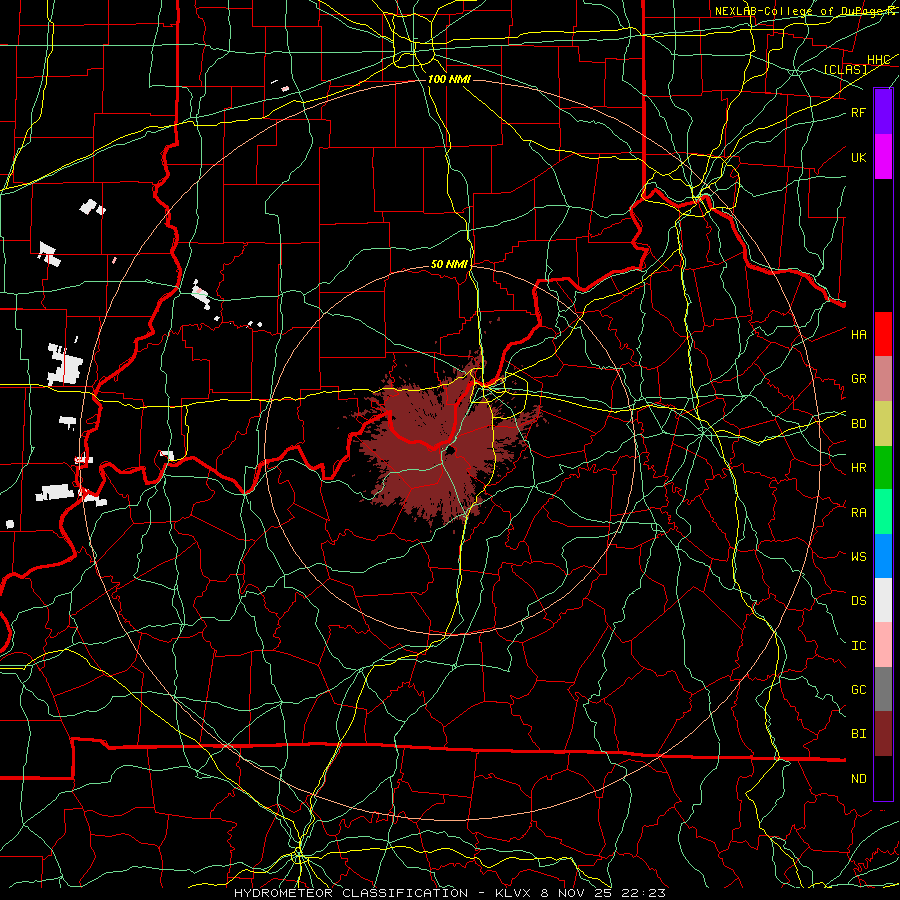Viewport: 900px width, 900px height.
Task: Click the GR salmon legend color swatch
Action: coord(883,378)
